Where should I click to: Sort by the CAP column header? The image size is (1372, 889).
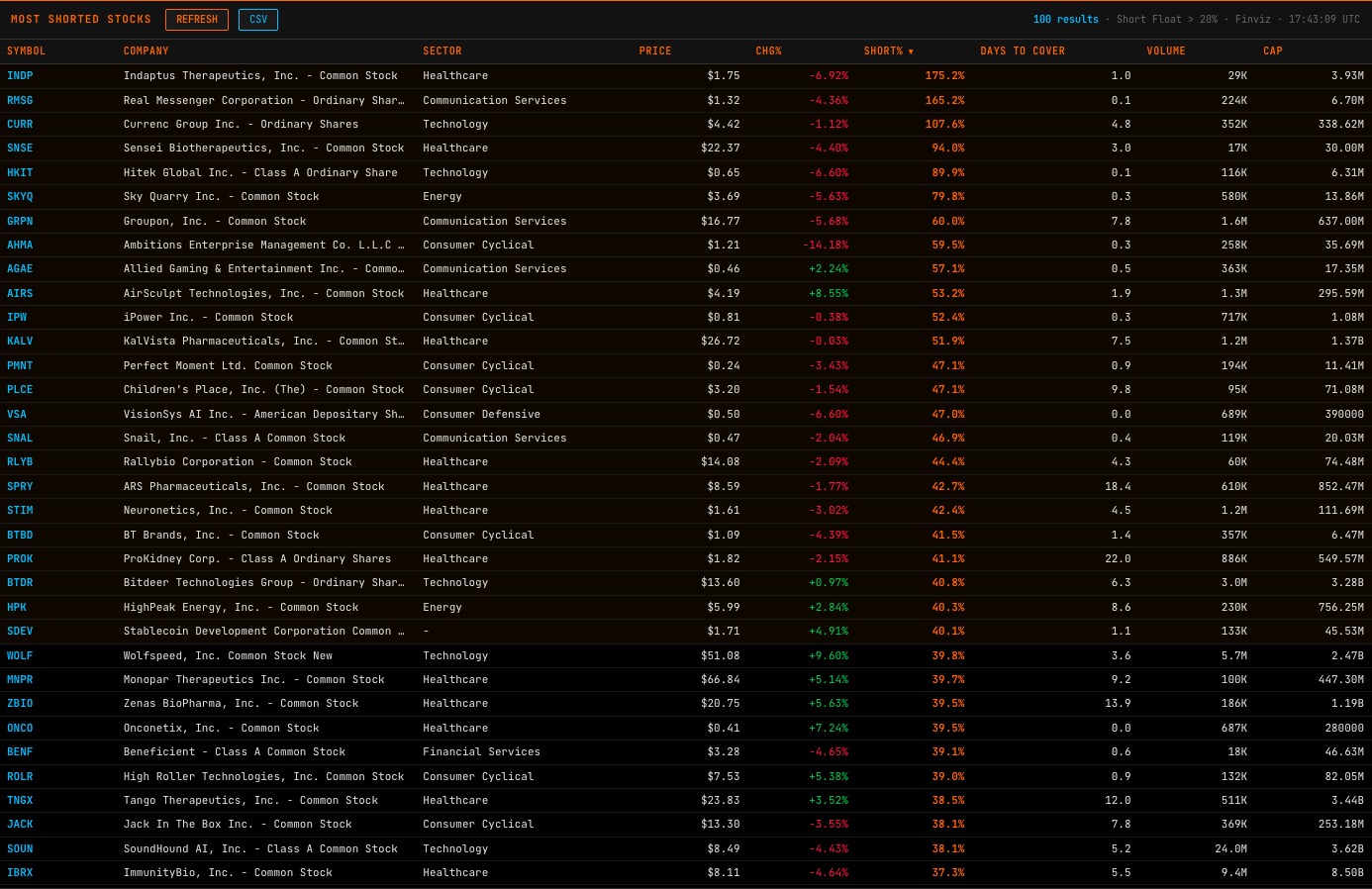click(1273, 51)
